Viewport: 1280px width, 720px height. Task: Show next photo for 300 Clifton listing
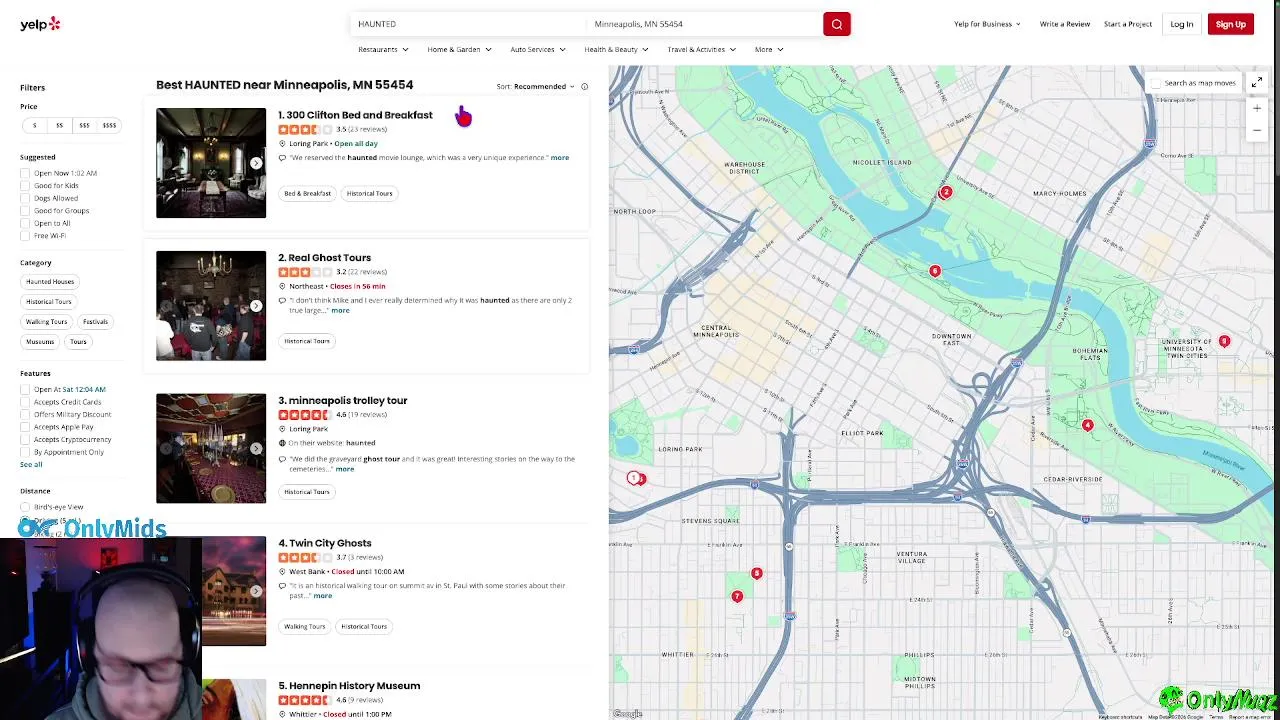click(x=256, y=163)
